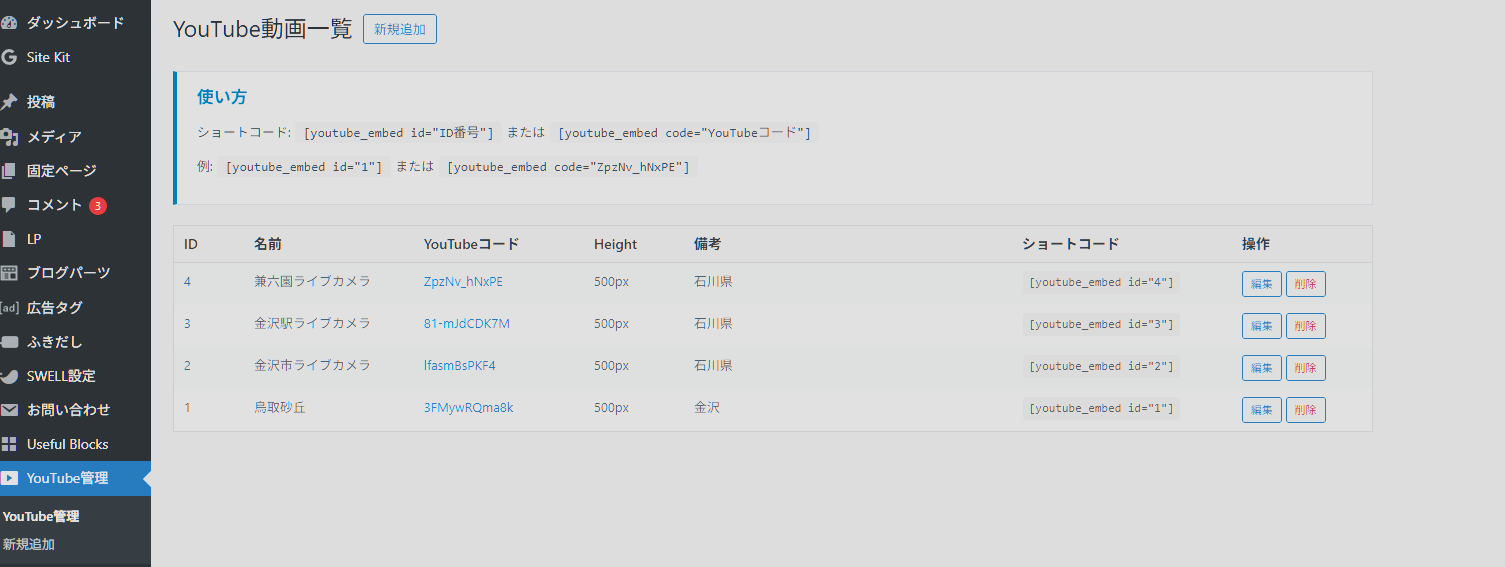1505x567 pixels.
Task: Click the pushpin icon for posts
Action: coord(9,102)
